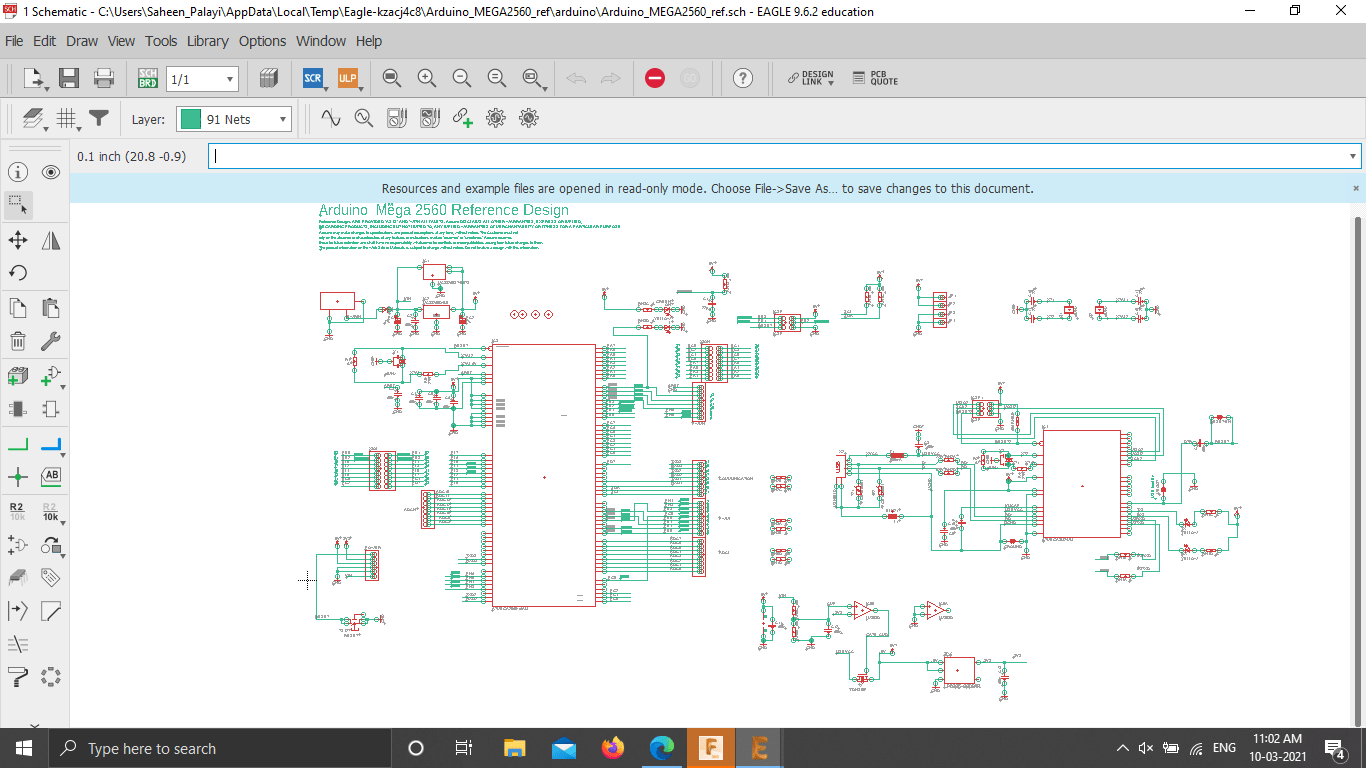Open the New file dropdown icon

pyautogui.click(x=35, y=79)
